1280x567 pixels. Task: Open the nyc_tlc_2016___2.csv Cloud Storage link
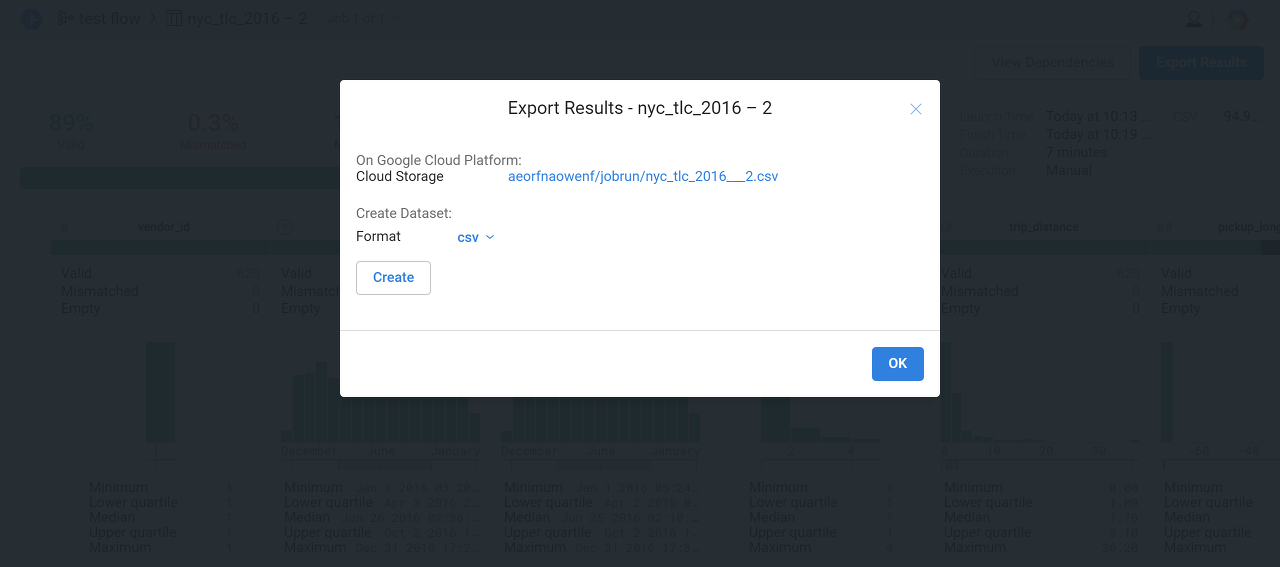click(x=643, y=176)
